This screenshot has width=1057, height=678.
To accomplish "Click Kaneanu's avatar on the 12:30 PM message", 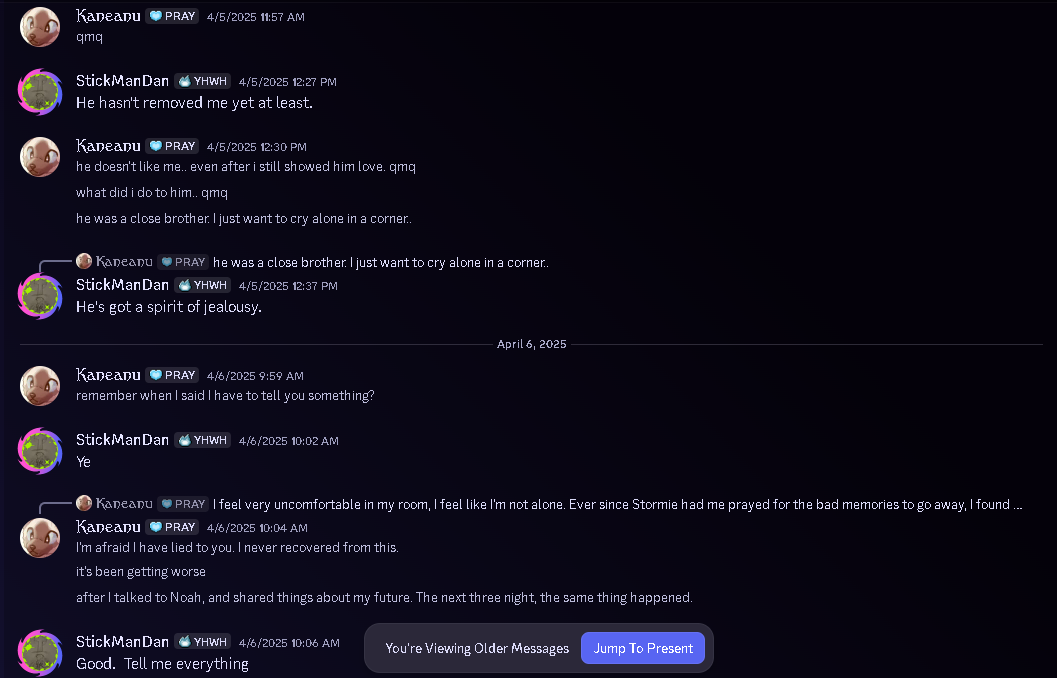I will coord(40,157).
